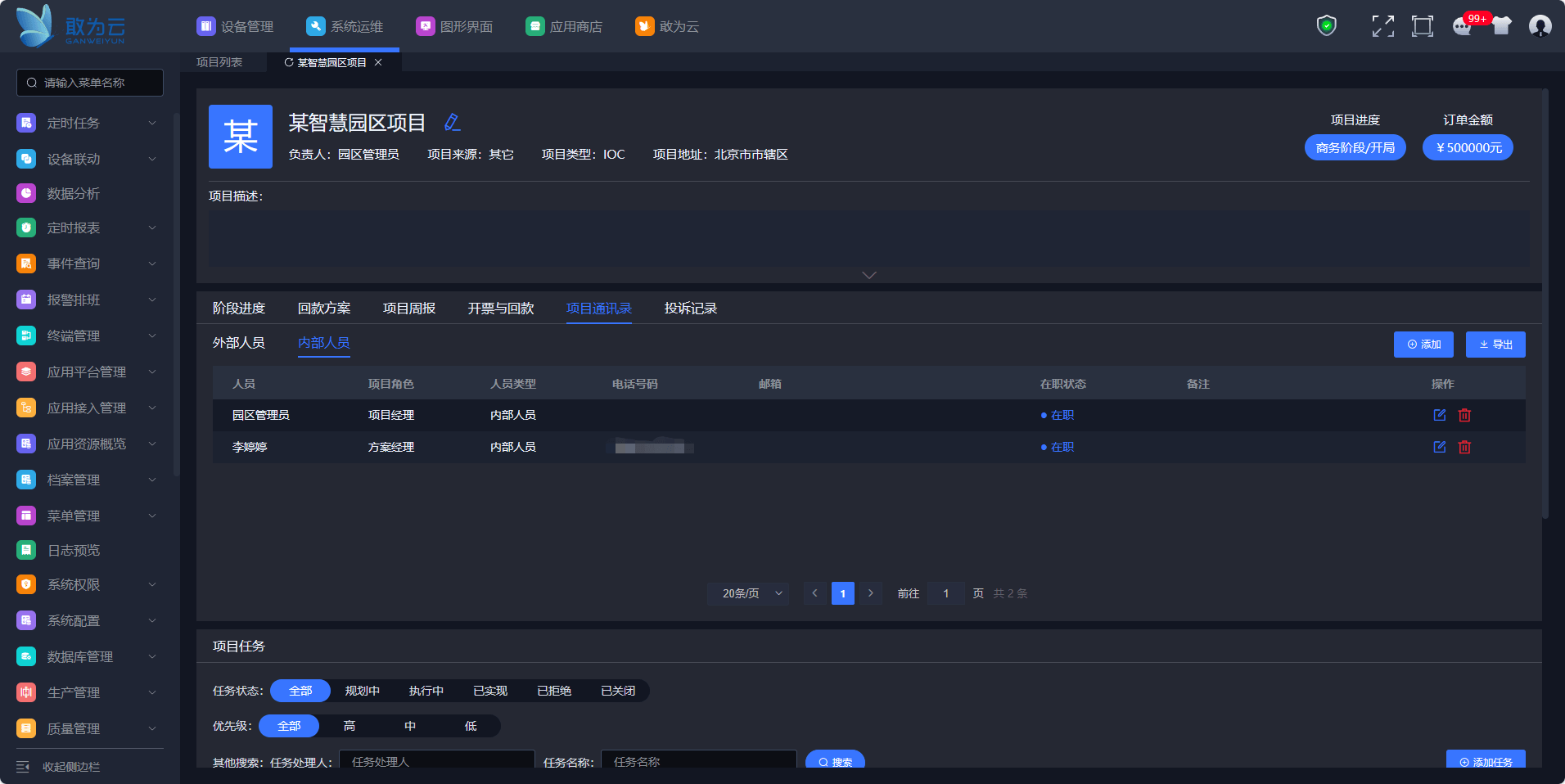Click the 档案管理 sidebar icon
Viewport: 1565px width, 784px height.
(26, 480)
